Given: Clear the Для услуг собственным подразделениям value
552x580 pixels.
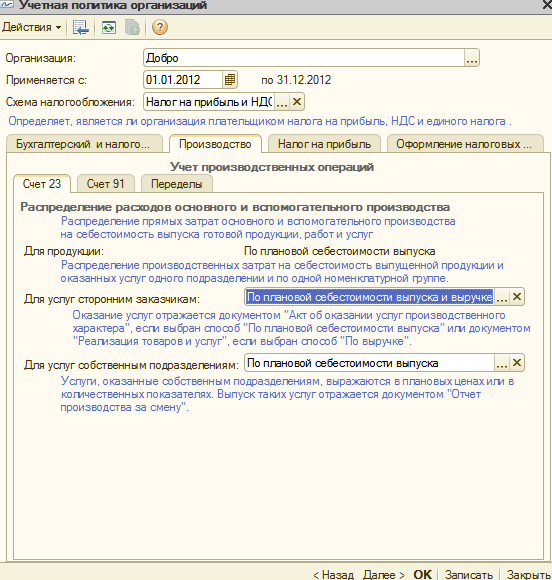Looking at the screenshot, I should point(517,363).
